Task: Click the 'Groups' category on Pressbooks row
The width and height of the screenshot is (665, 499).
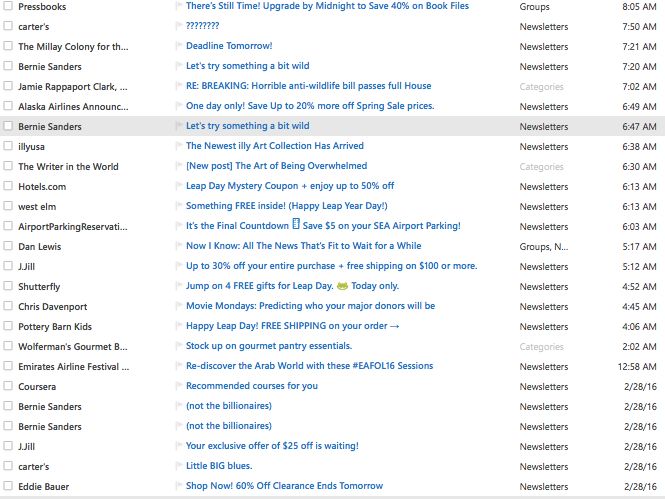Action: (534, 6)
